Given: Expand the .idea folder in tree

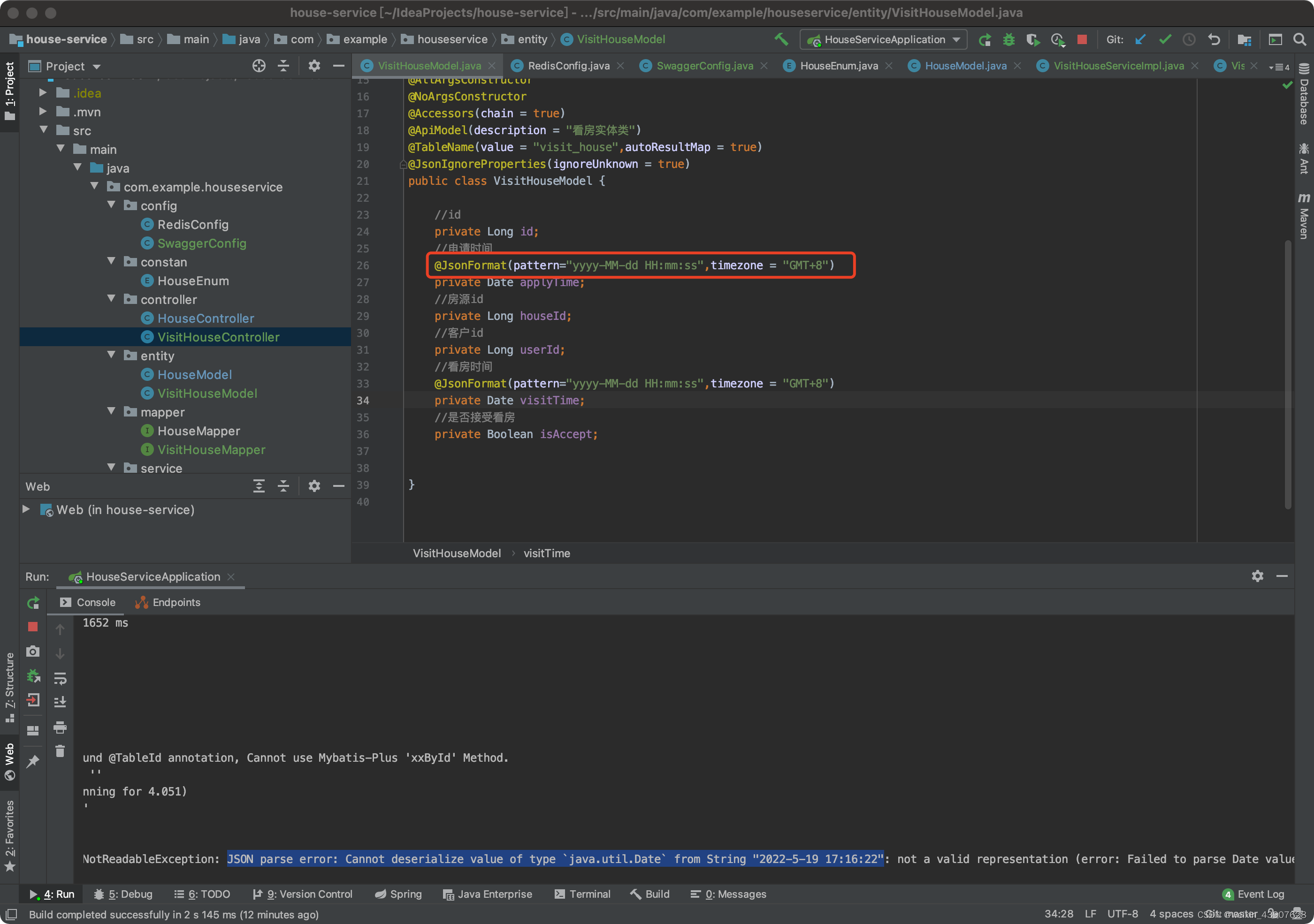Looking at the screenshot, I should point(43,93).
